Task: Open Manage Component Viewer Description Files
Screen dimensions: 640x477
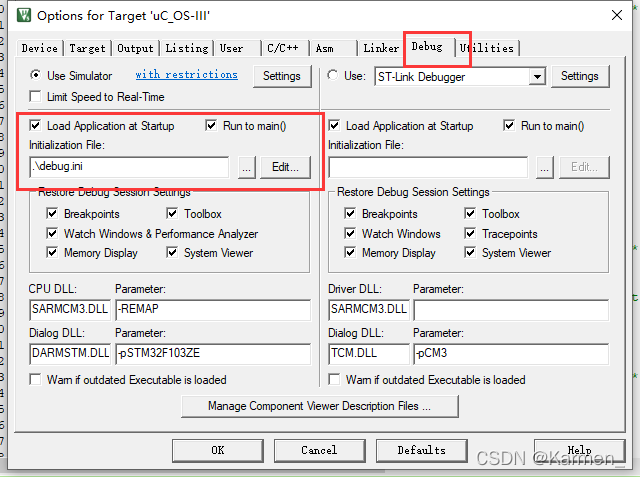Action: click(320, 406)
